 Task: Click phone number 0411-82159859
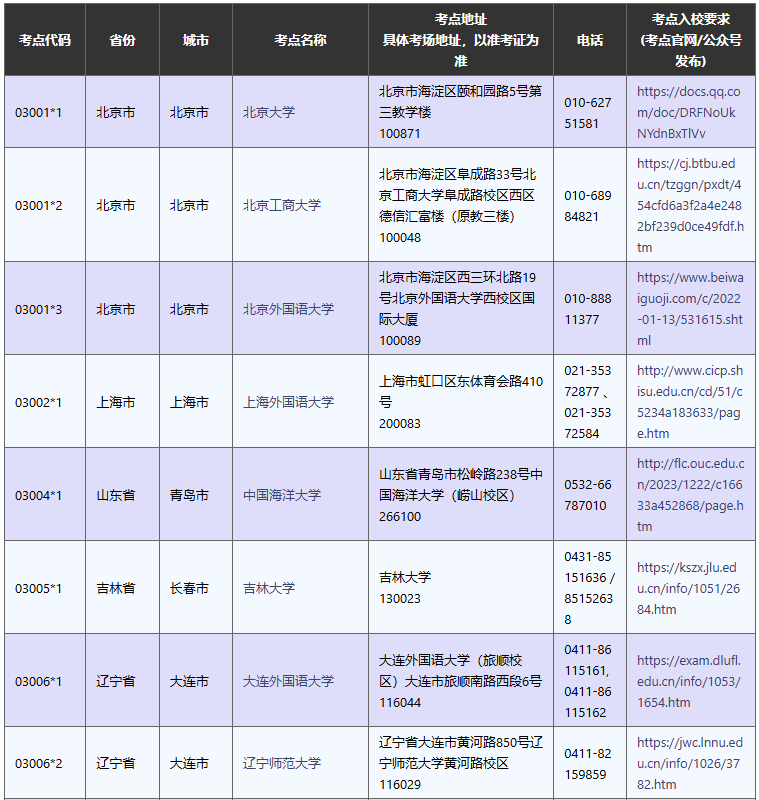coord(588,764)
